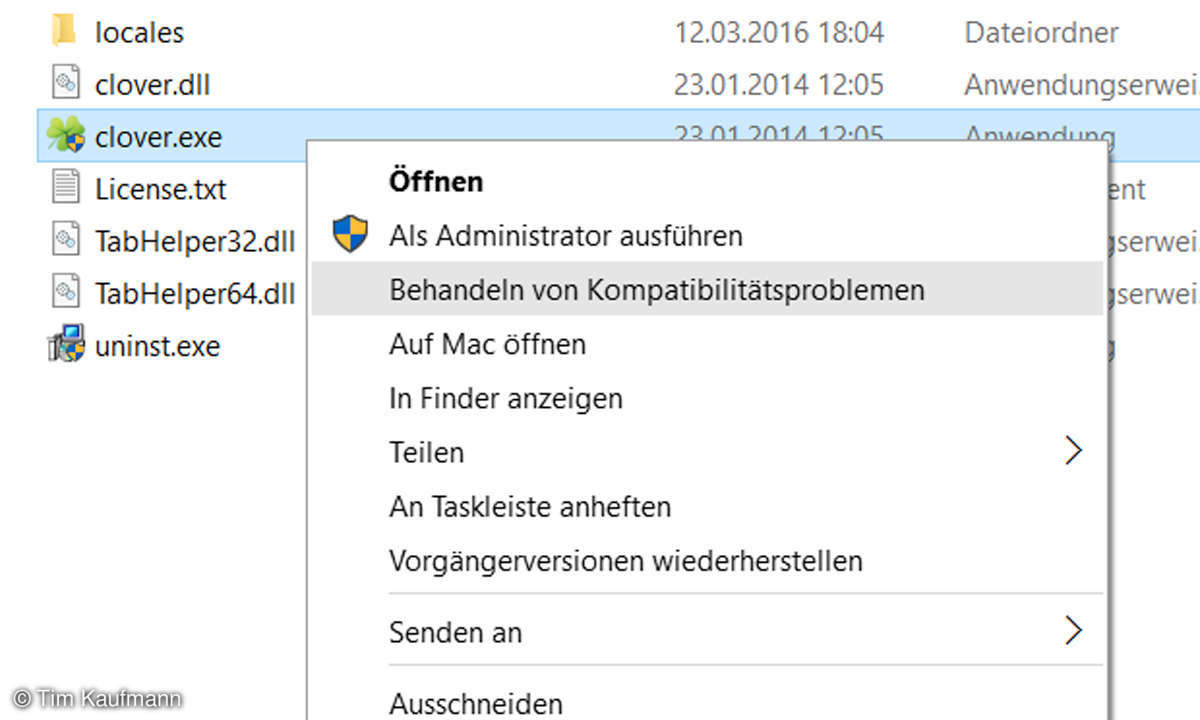Open the Senden an submenu entry
This screenshot has width=1200, height=720.
tap(455, 632)
